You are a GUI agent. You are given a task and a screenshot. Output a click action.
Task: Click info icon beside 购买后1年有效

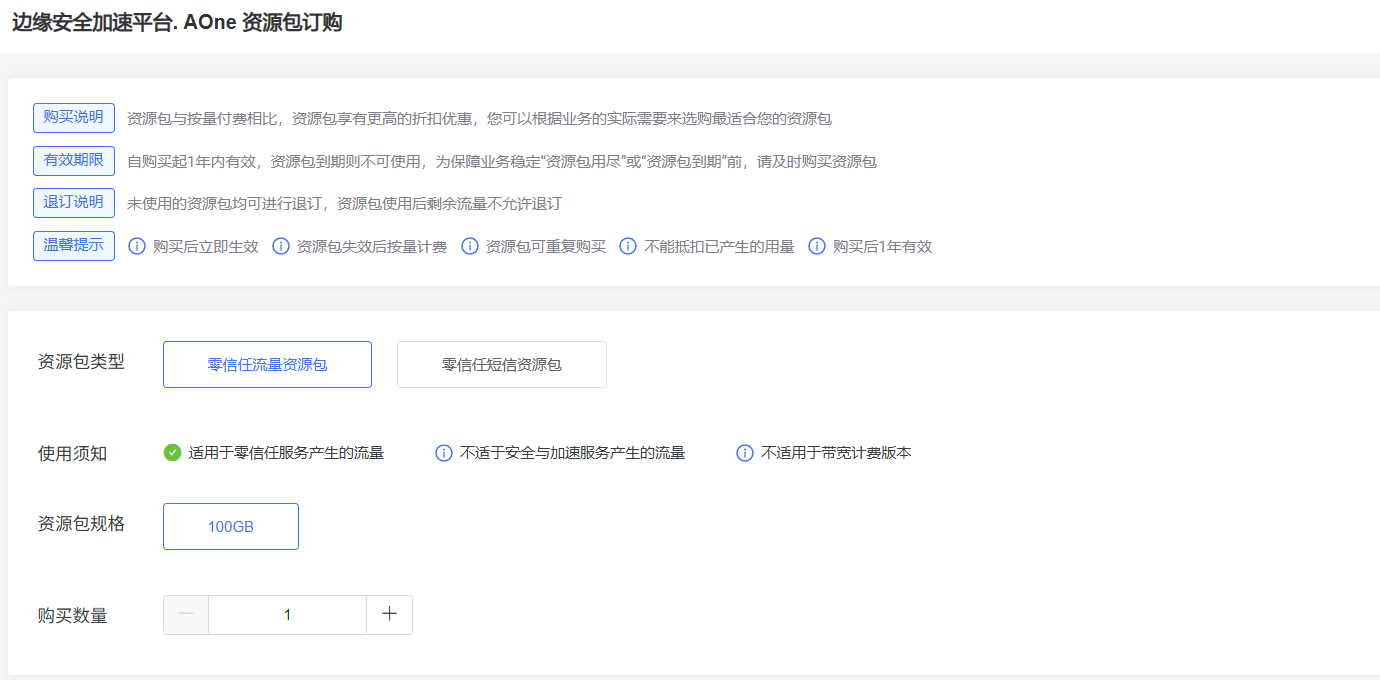pyautogui.click(x=817, y=246)
